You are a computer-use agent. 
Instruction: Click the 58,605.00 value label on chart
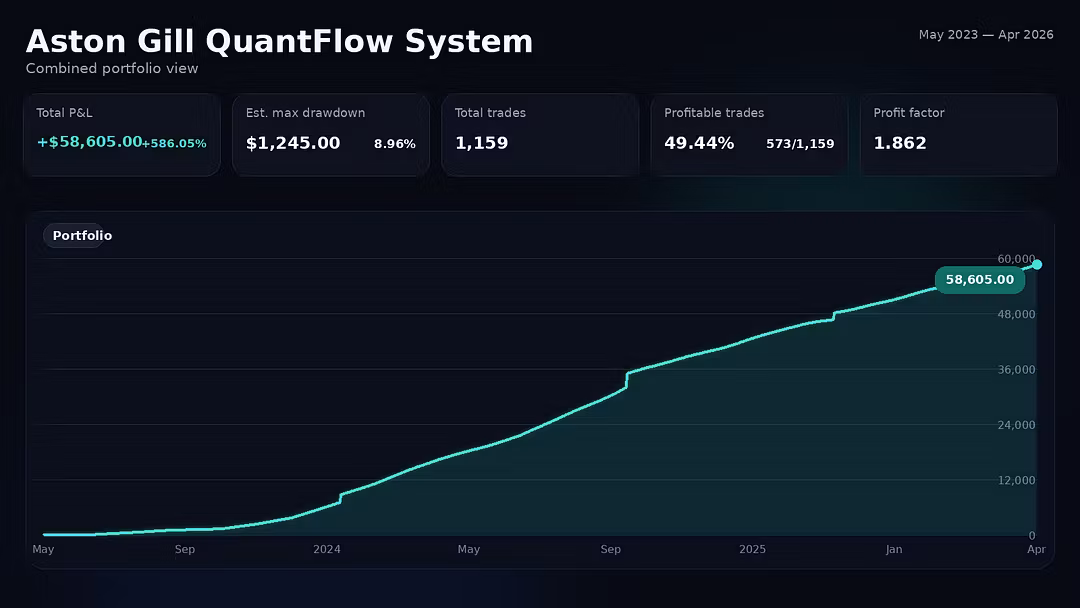click(979, 280)
